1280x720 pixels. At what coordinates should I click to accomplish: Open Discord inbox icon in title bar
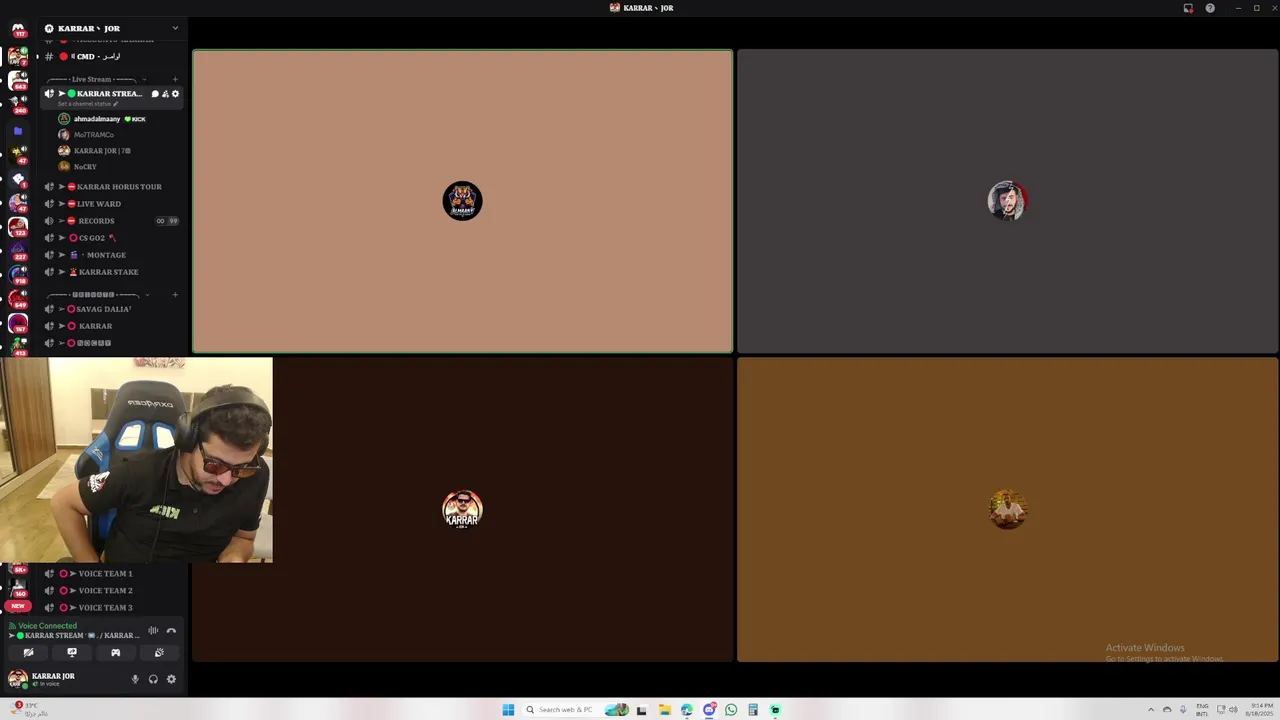1188,8
